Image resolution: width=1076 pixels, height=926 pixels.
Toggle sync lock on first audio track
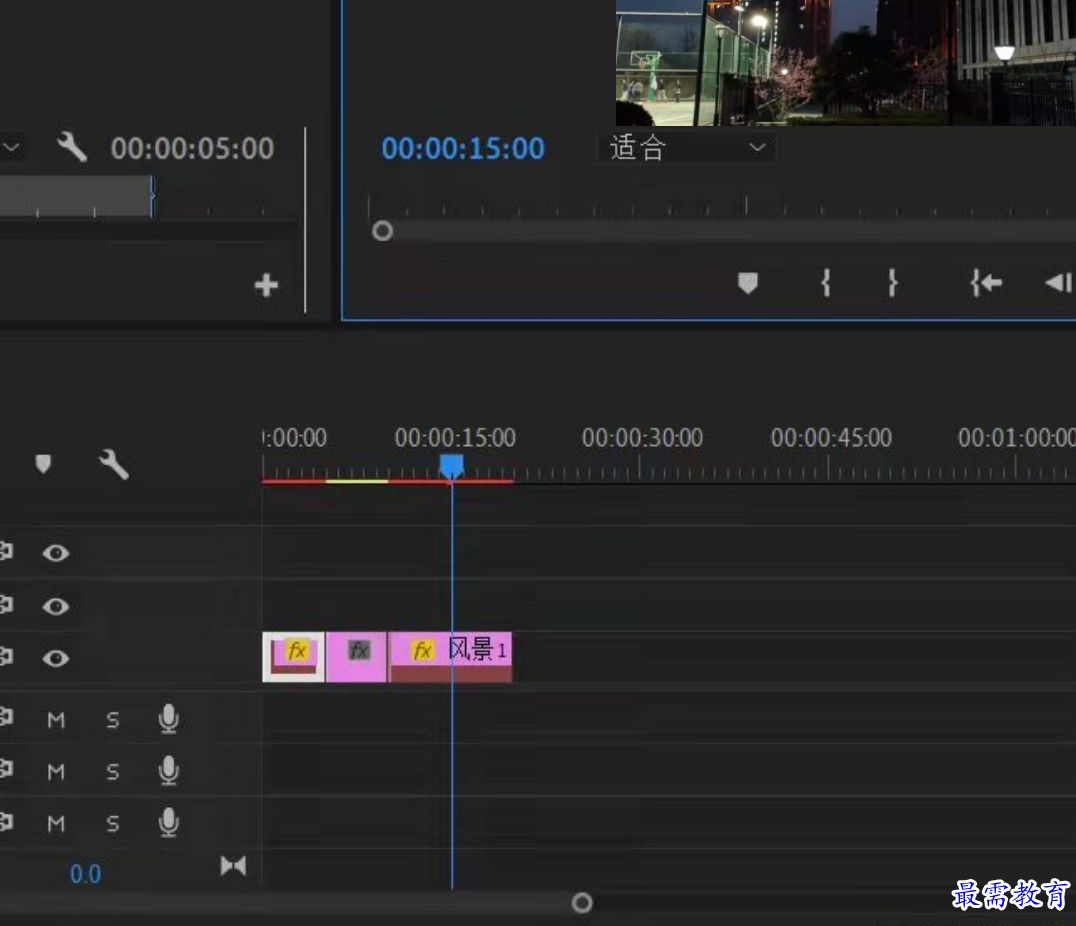tap(6, 716)
